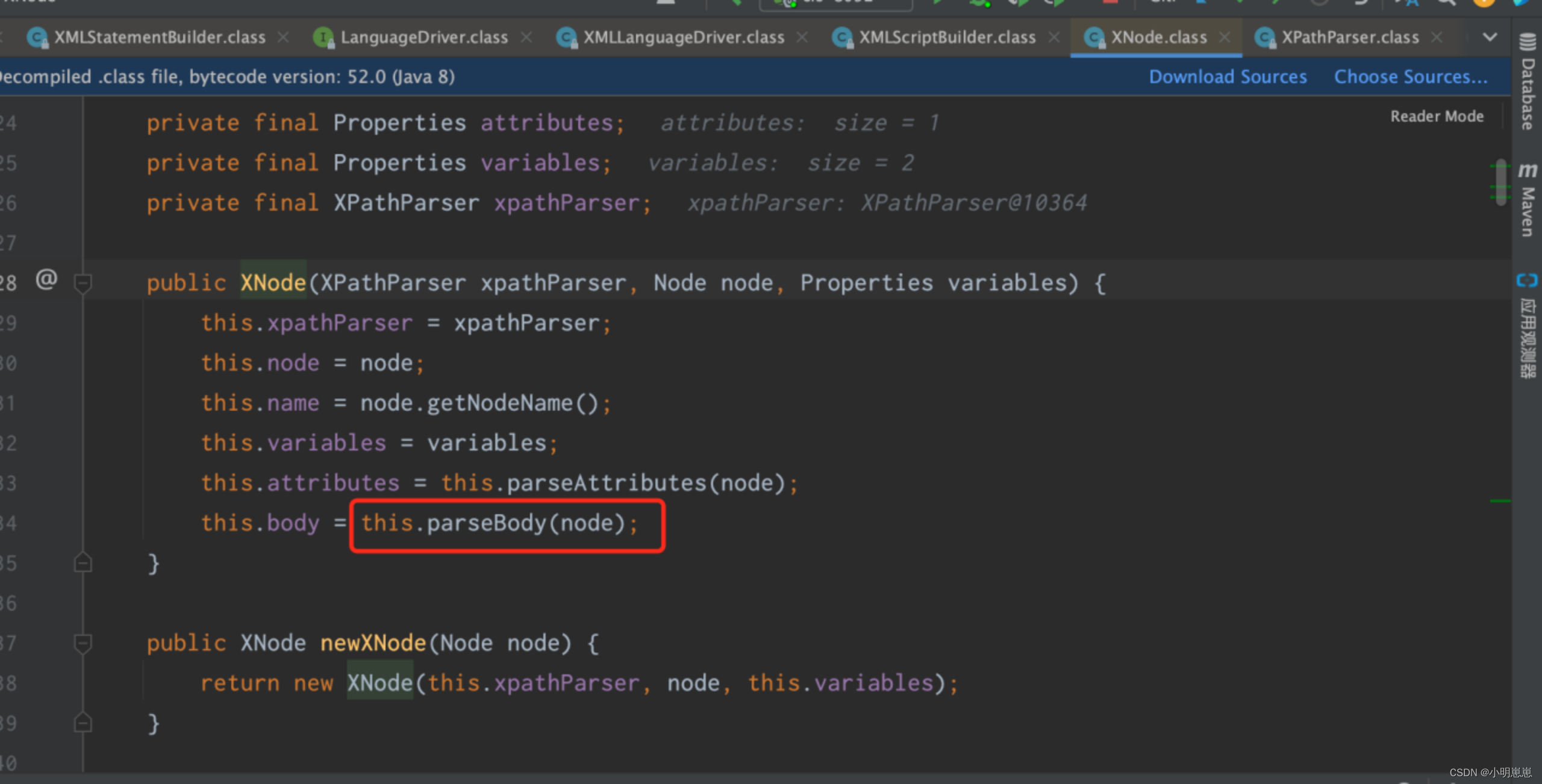Click the highlighted XNode constructor name
The image size is (1542, 784).
point(273,283)
